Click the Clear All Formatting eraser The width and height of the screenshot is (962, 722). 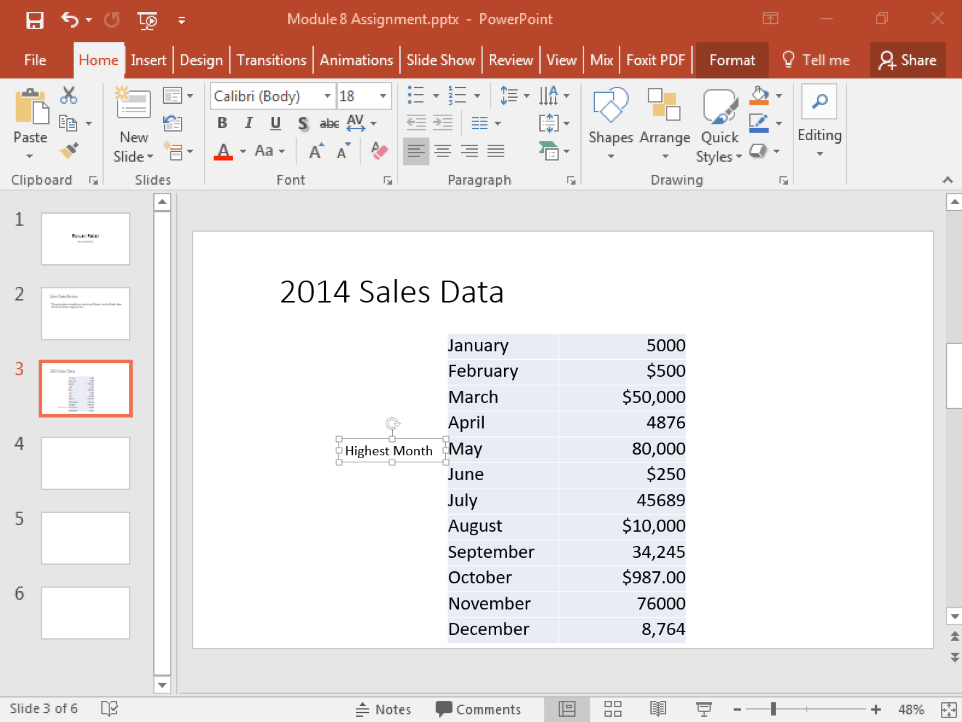pos(379,151)
